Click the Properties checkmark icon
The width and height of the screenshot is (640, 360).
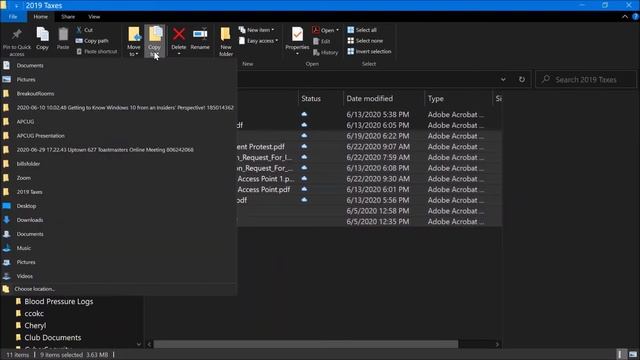pyautogui.click(x=297, y=34)
